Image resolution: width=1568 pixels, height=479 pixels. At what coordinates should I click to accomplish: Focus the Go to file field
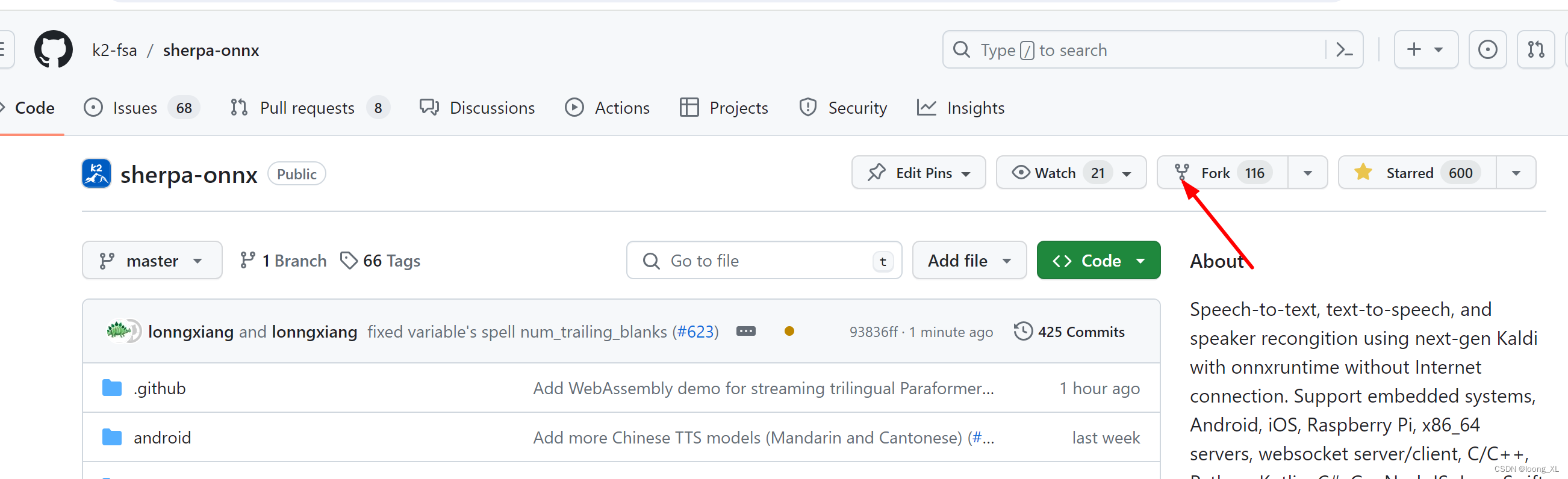click(764, 261)
